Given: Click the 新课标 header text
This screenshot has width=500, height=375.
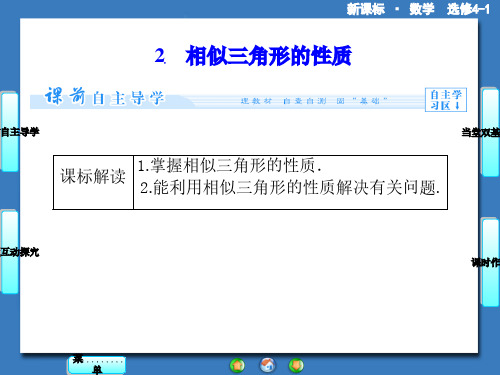Looking at the screenshot, I should point(366,9).
